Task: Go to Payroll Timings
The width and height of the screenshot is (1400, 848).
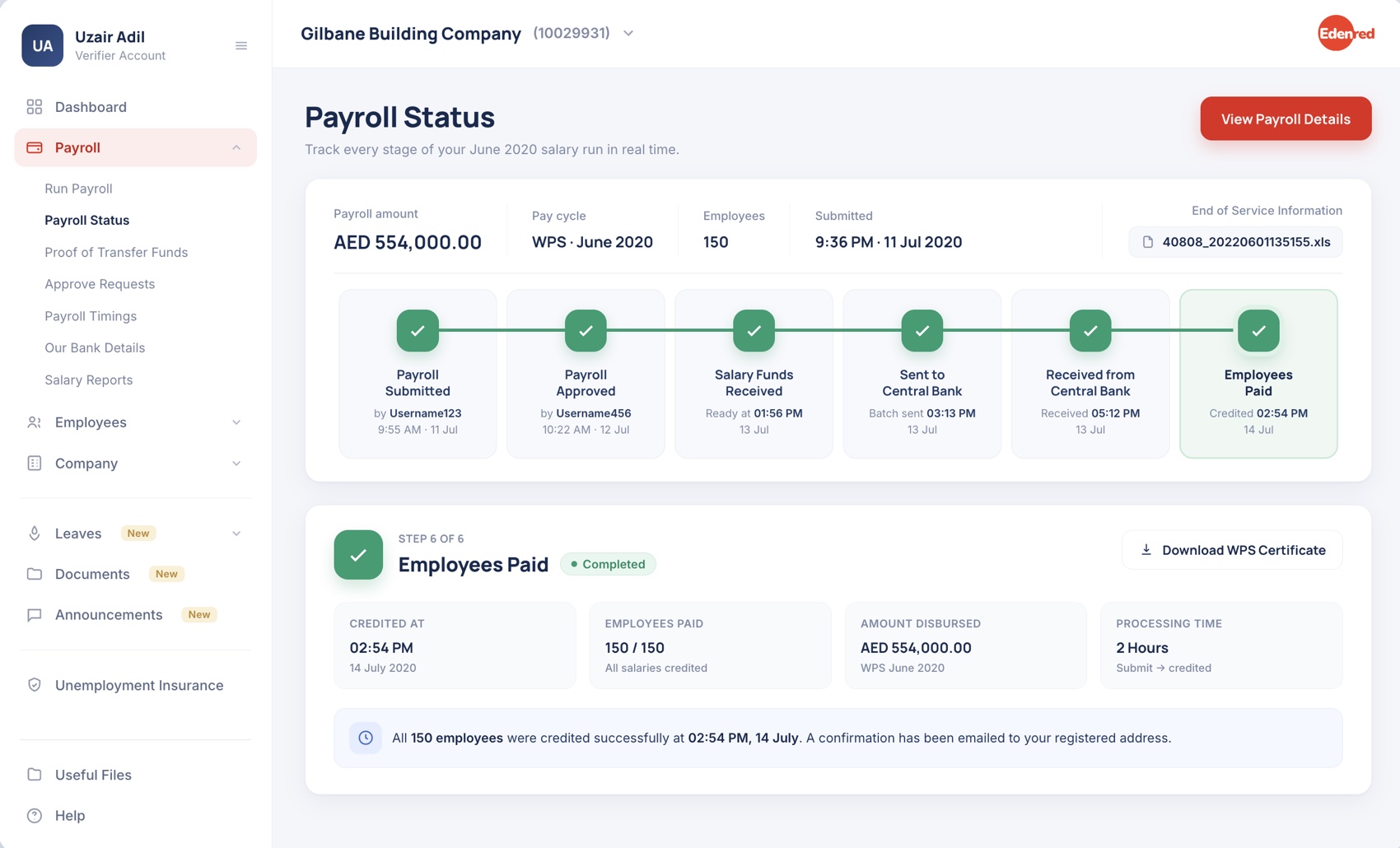Action: coord(91,316)
